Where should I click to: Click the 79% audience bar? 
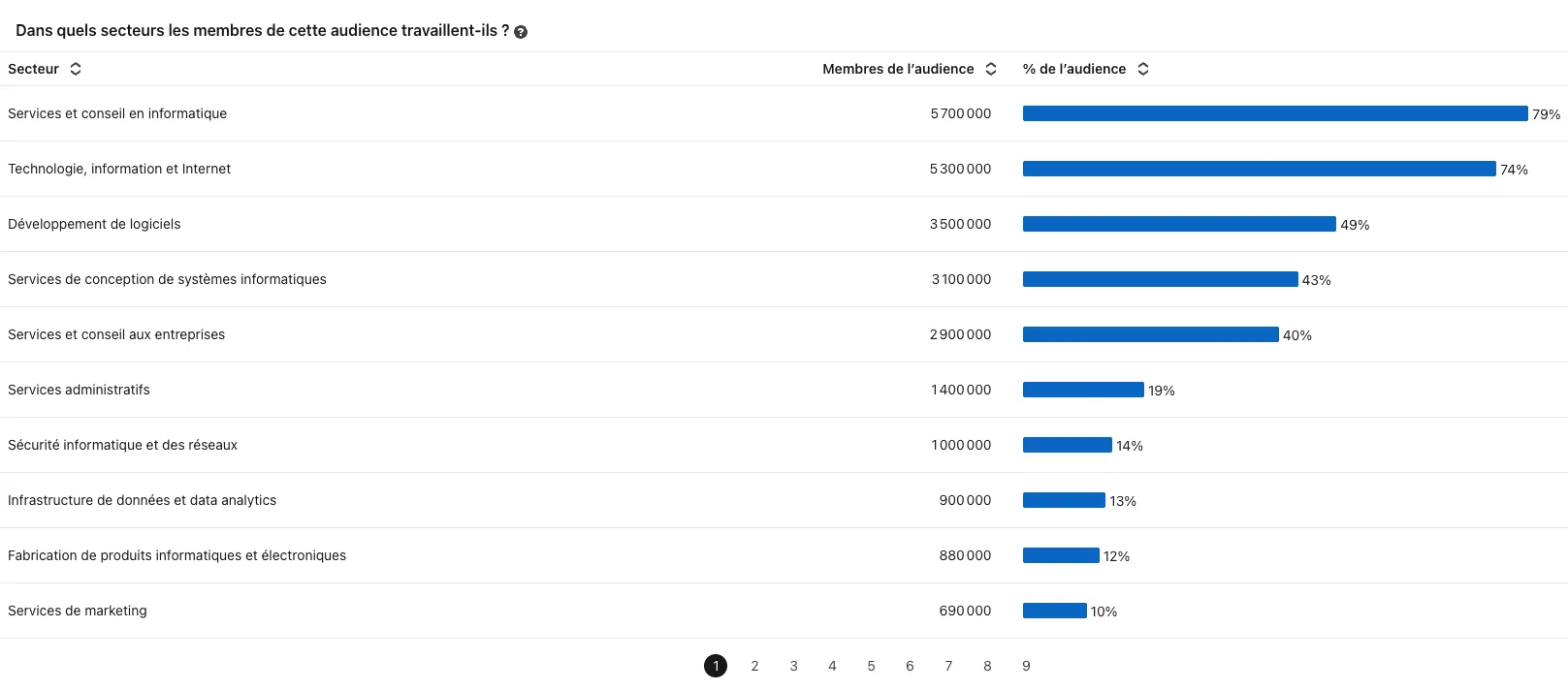tap(1275, 113)
